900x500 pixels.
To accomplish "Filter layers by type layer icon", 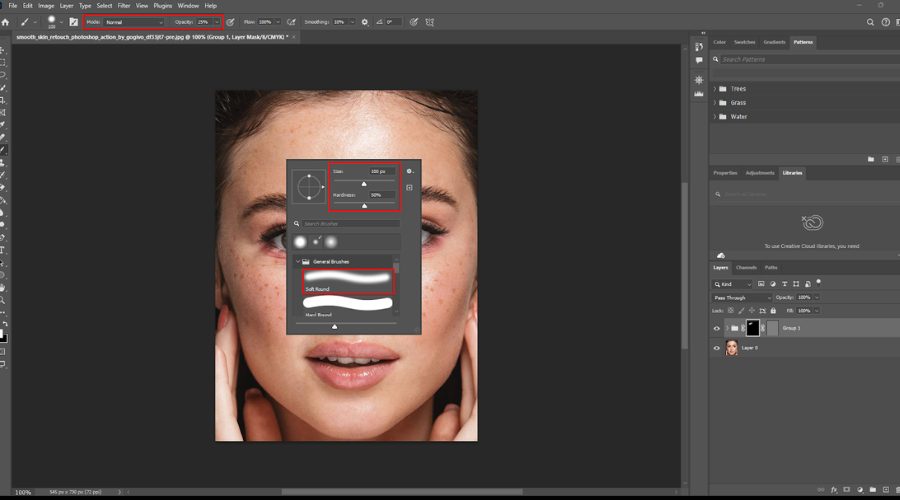I will click(784, 284).
